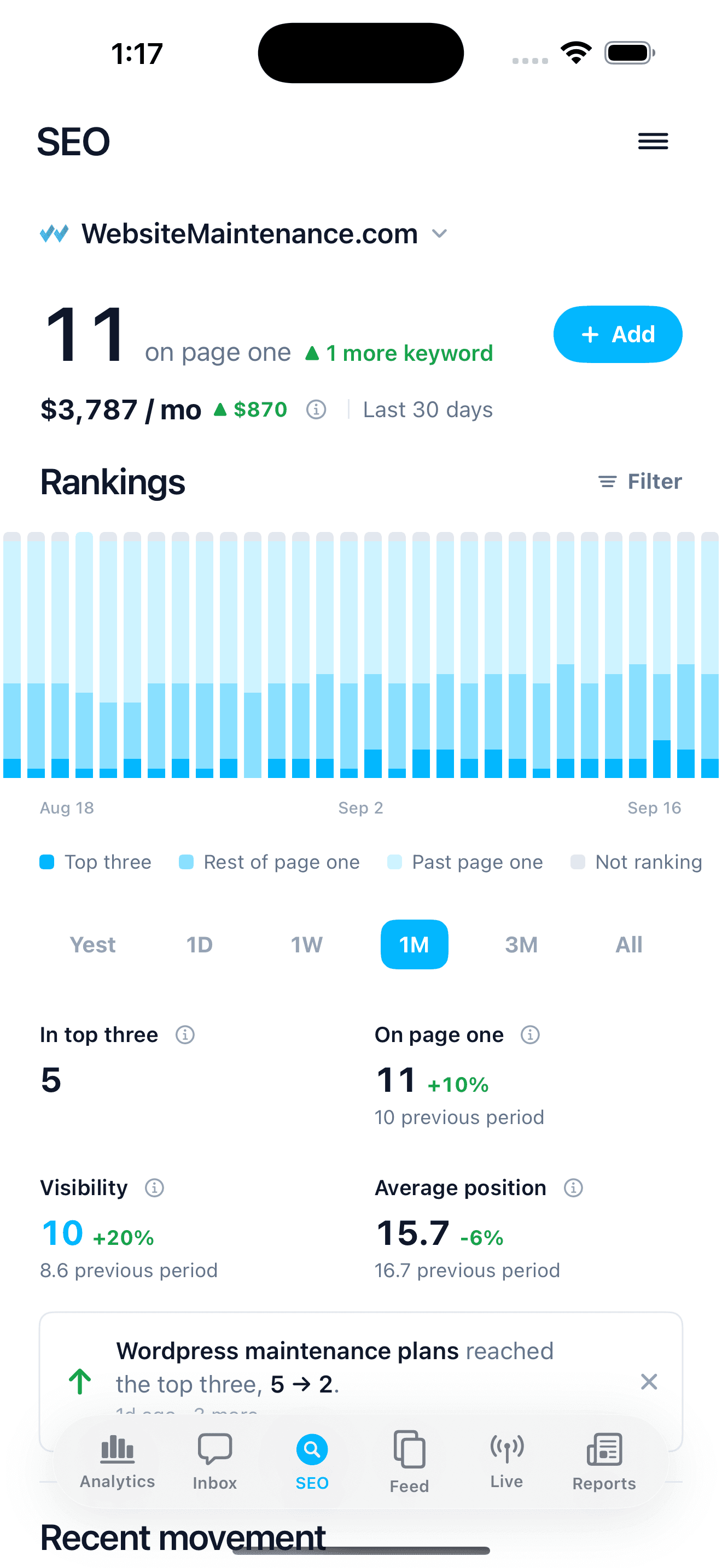Toggle the Top three legend swatch
The width and height of the screenshot is (722, 1568).
[47, 862]
